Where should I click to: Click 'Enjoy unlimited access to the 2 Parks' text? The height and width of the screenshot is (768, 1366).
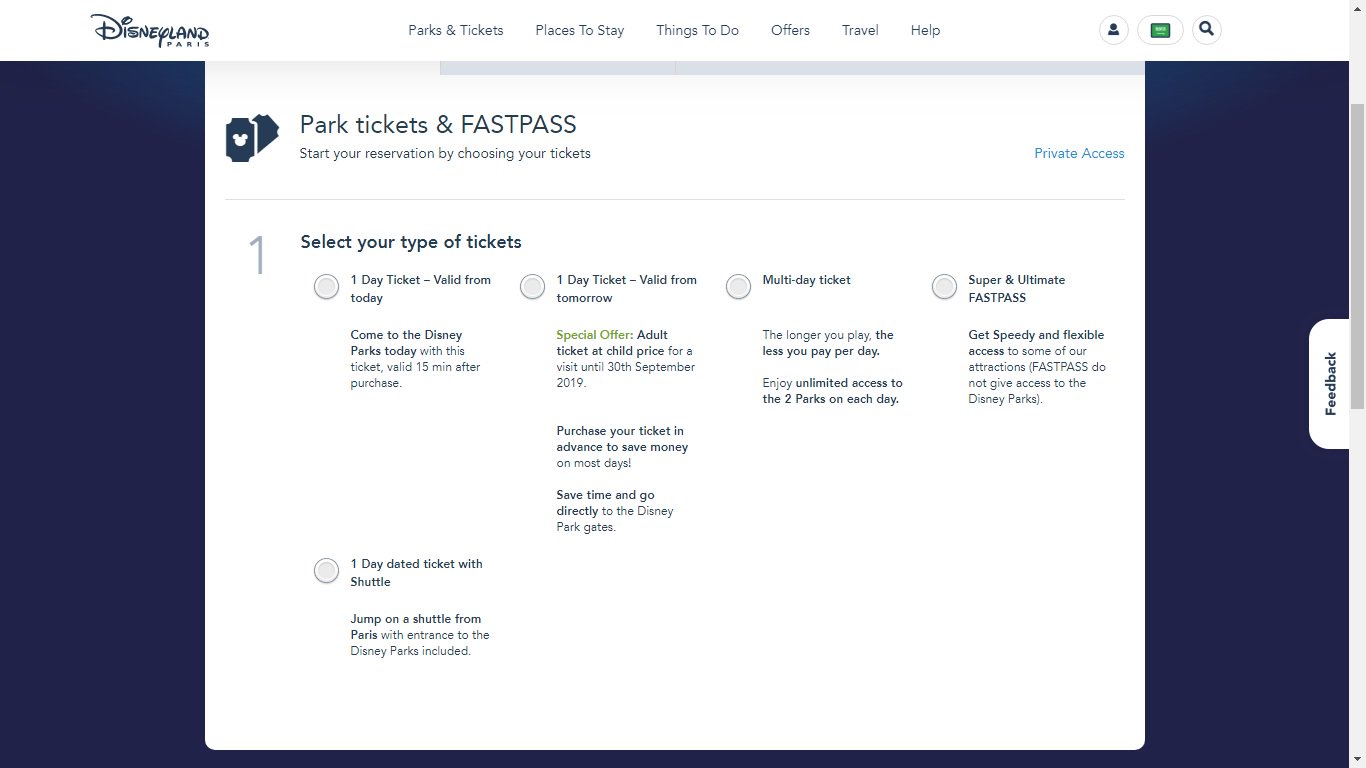click(x=832, y=391)
